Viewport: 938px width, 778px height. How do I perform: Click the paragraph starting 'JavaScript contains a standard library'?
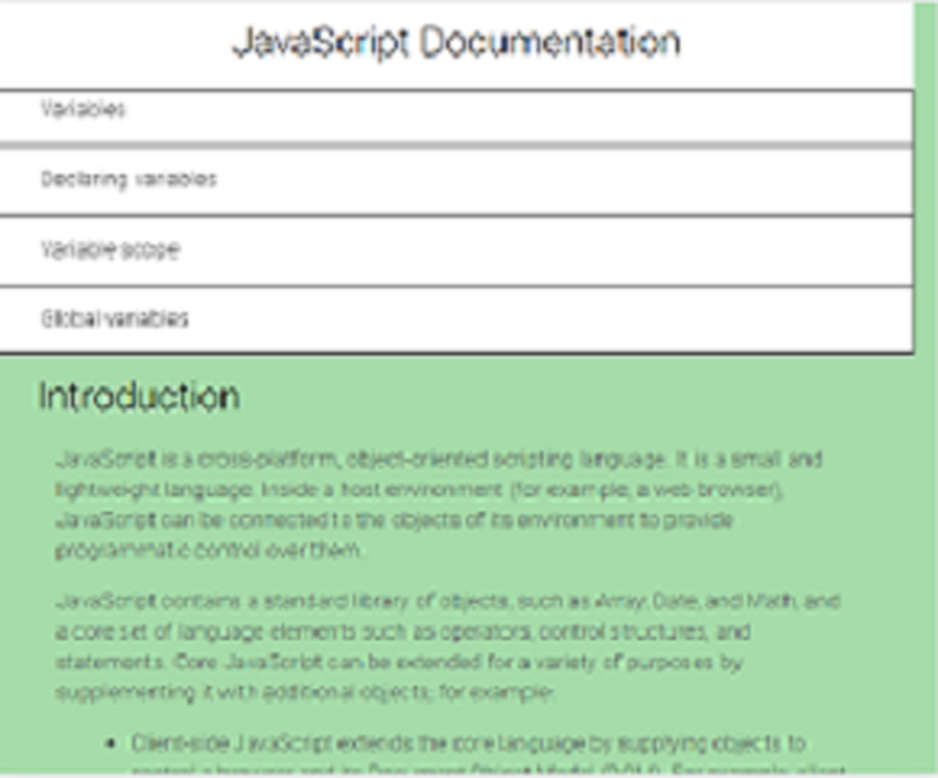[447, 646]
